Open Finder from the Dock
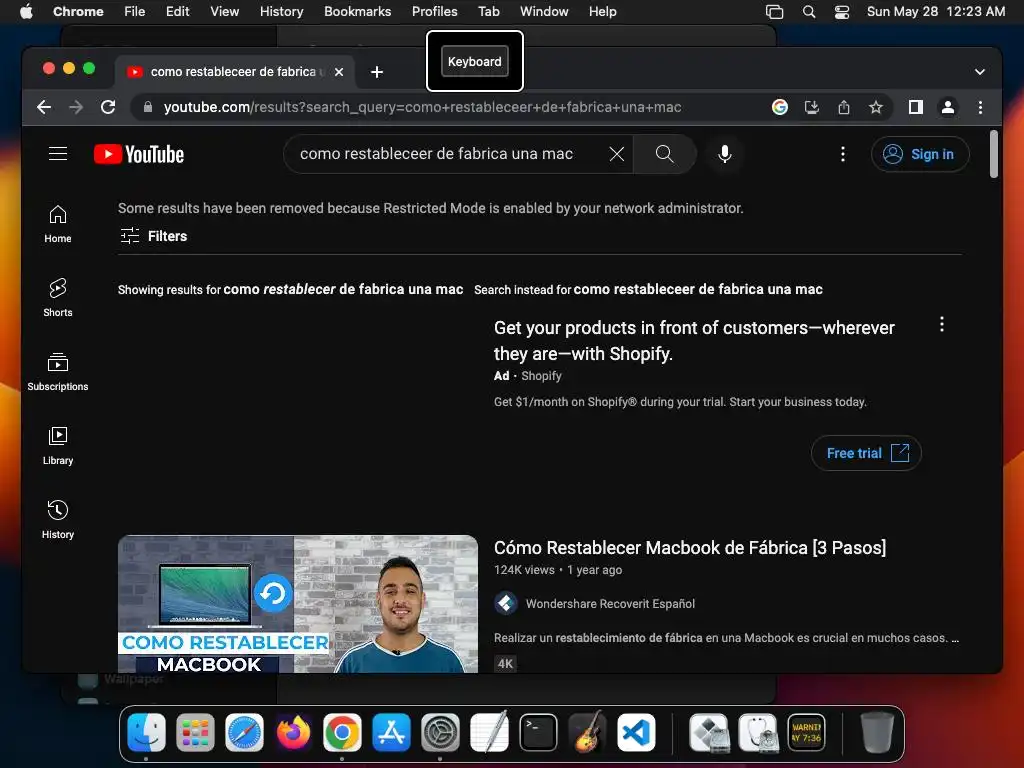Screen dimensions: 1024x768 click(x=146, y=732)
